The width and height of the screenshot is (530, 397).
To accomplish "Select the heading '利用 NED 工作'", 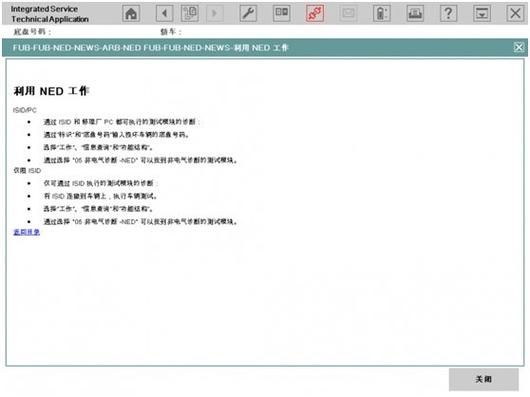I will pyautogui.click(x=51, y=91).
